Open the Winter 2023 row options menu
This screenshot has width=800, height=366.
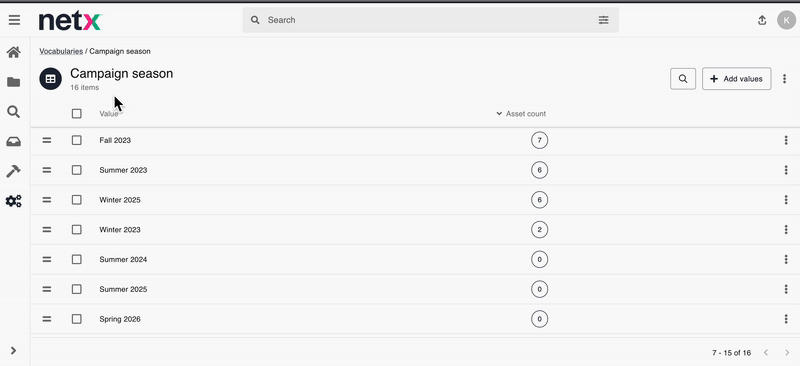(x=786, y=230)
